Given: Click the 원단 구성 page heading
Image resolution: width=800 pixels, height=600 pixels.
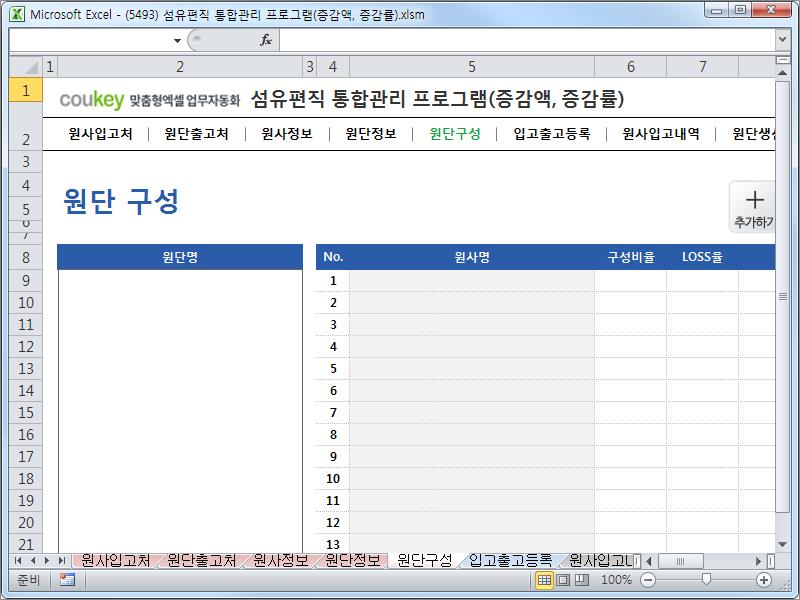Looking at the screenshot, I should pos(121,201).
